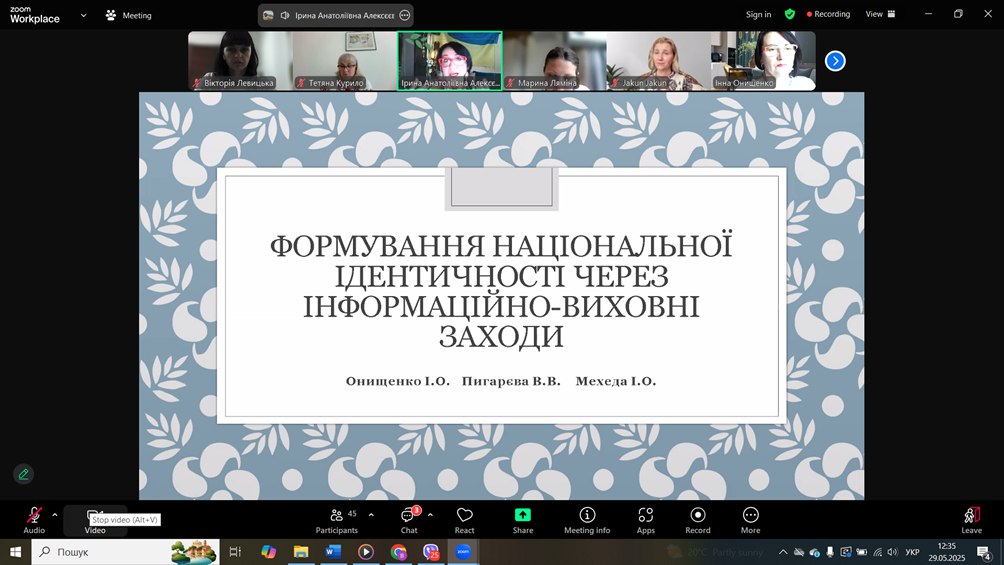Click the battery tray icon
1004x565 pixels.
pos(862,552)
